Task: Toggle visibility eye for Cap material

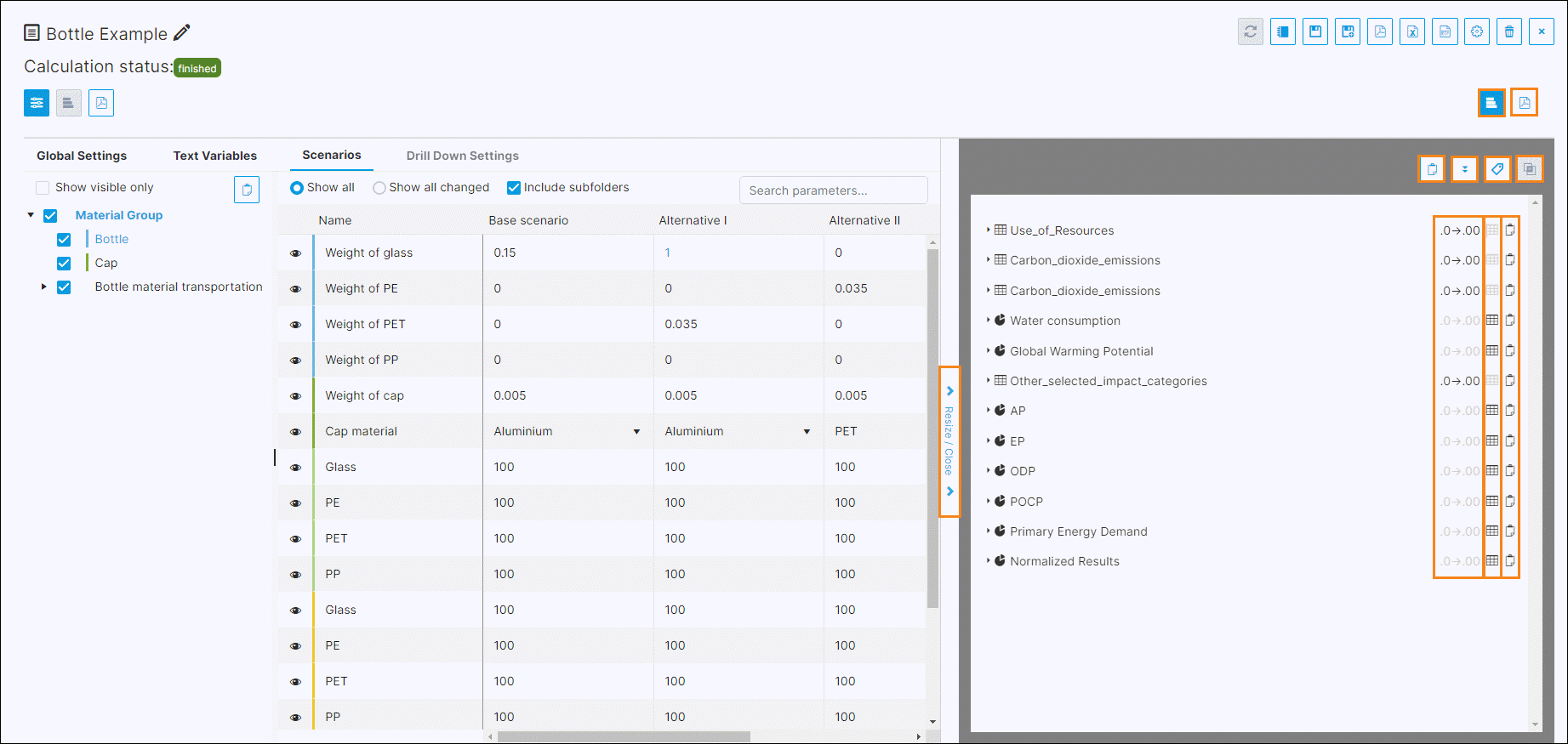Action: [296, 432]
